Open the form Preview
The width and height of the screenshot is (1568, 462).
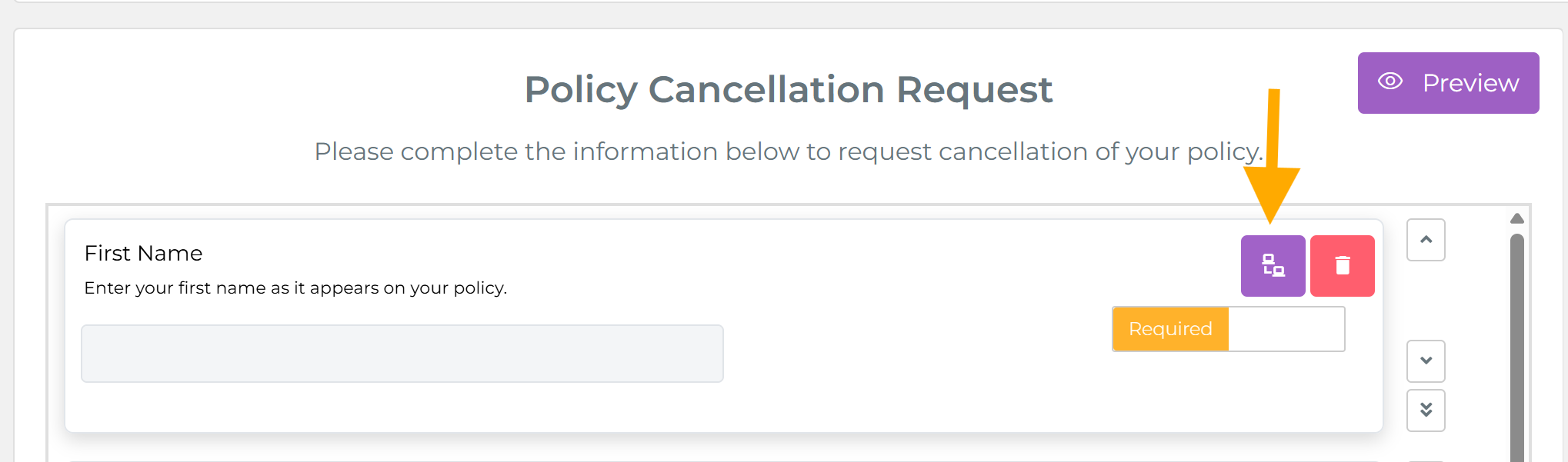[1448, 82]
